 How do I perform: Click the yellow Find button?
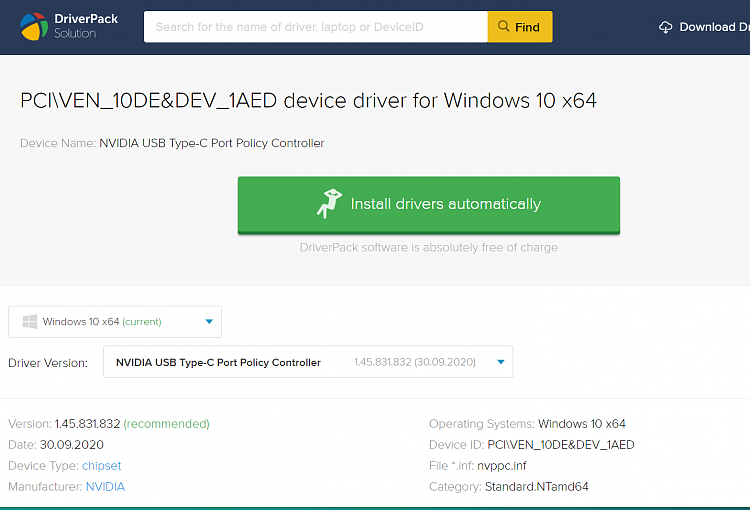click(520, 27)
